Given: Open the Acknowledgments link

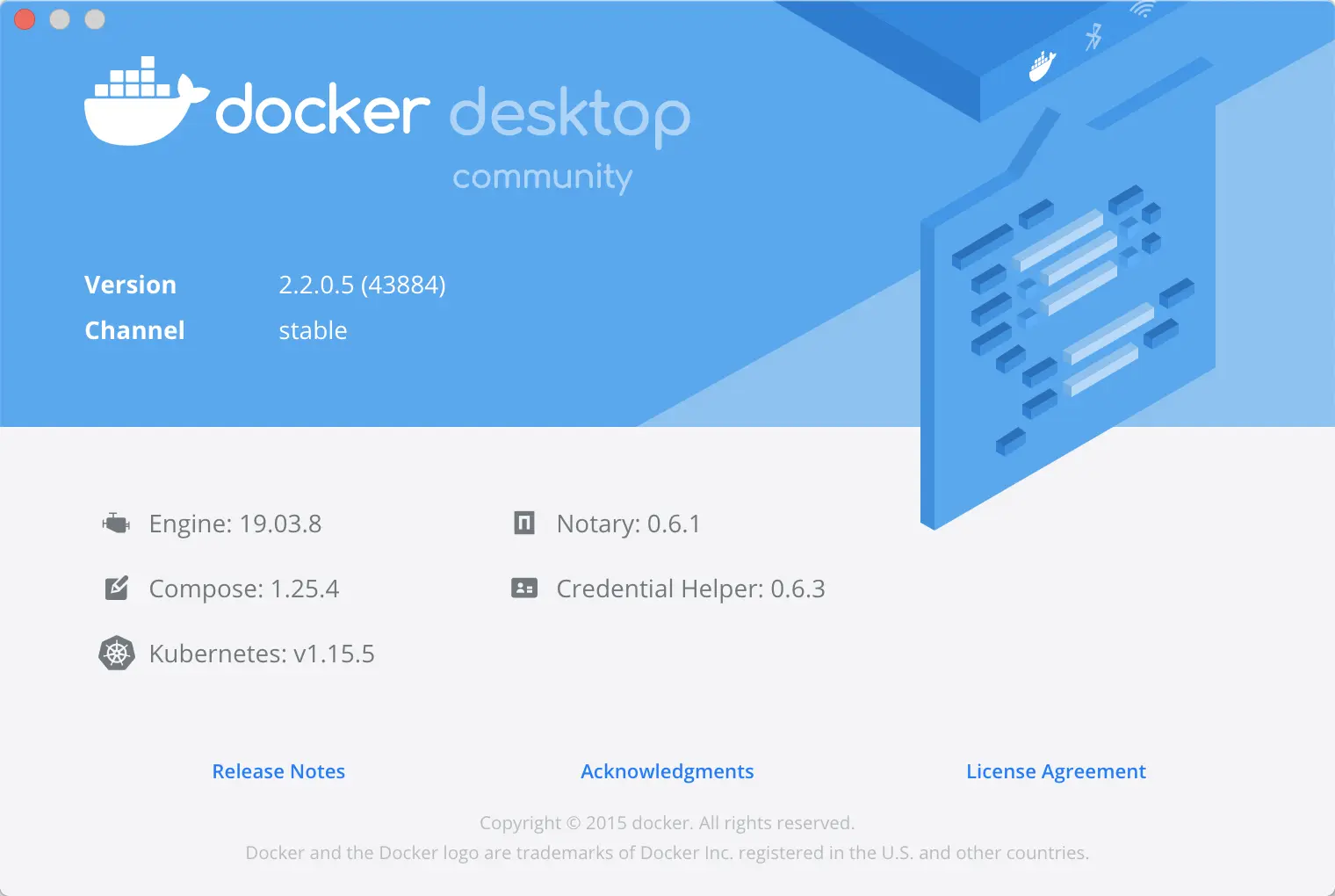Looking at the screenshot, I should click(x=667, y=771).
